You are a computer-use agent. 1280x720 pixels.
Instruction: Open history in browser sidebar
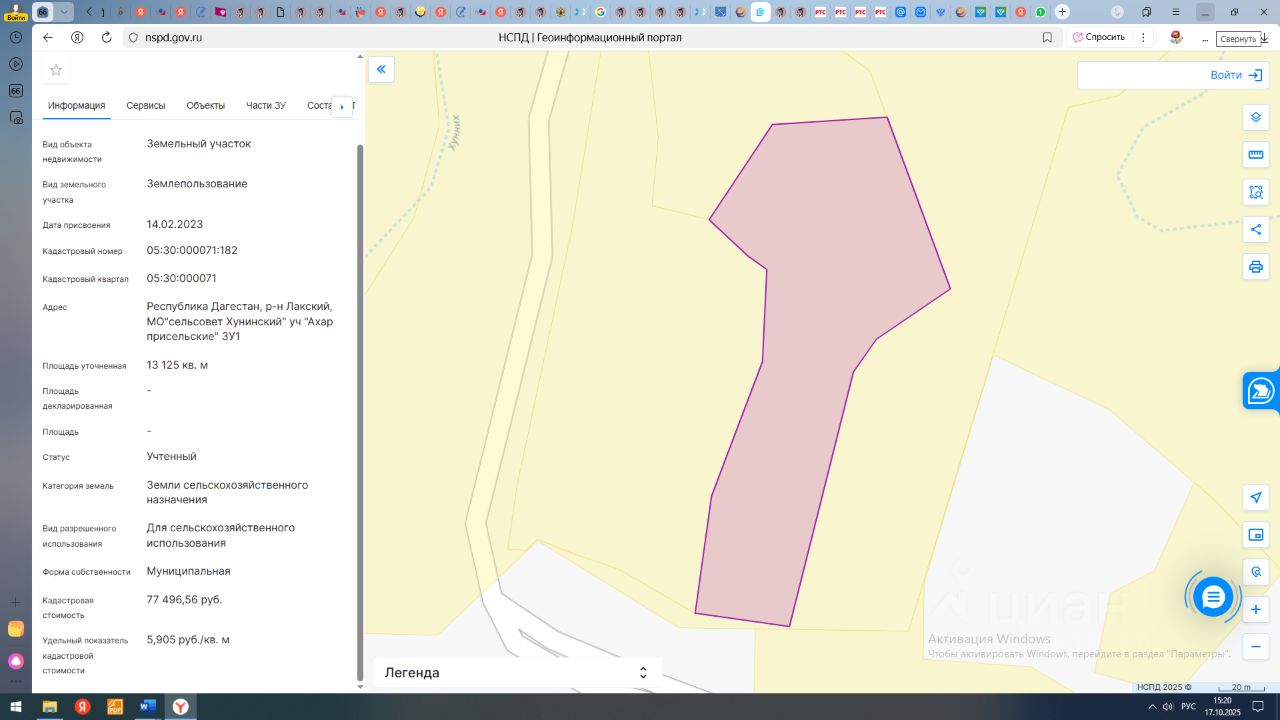16,36
